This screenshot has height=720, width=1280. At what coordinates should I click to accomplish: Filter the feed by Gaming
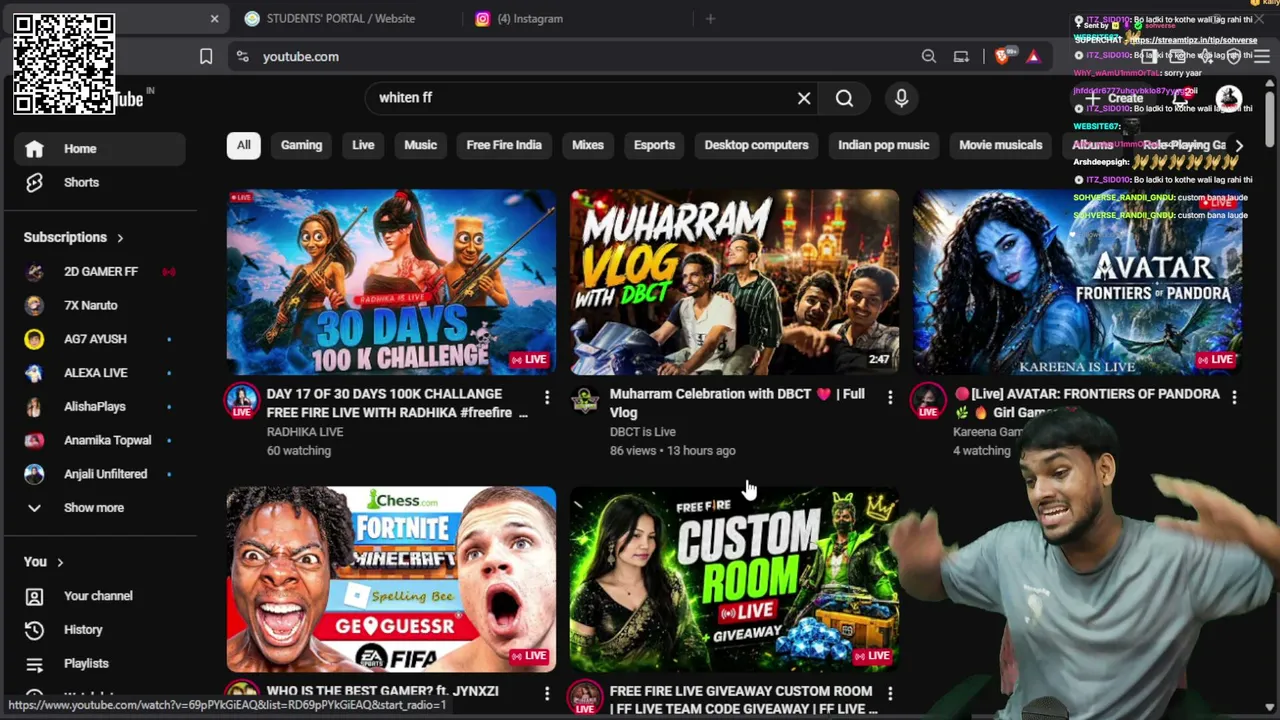[301, 145]
